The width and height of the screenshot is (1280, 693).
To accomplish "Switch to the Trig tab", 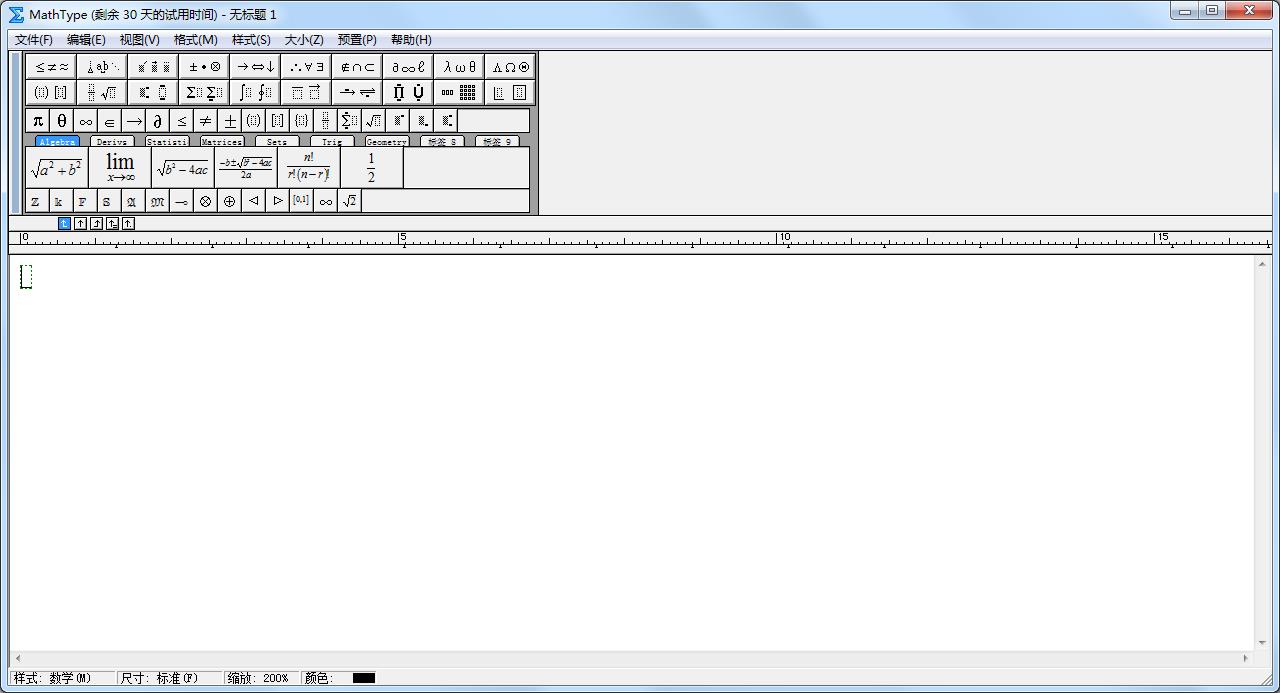I will pyautogui.click(x=331, y=142).
